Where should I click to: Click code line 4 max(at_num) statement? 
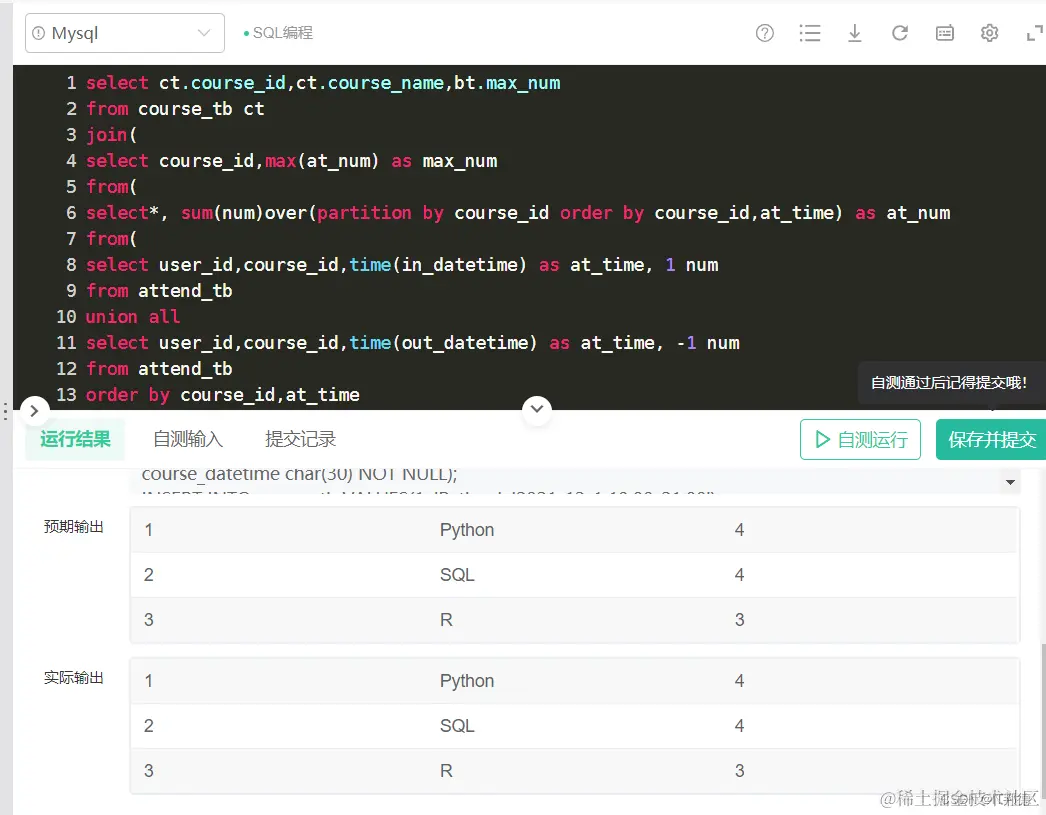coord(292,161)
